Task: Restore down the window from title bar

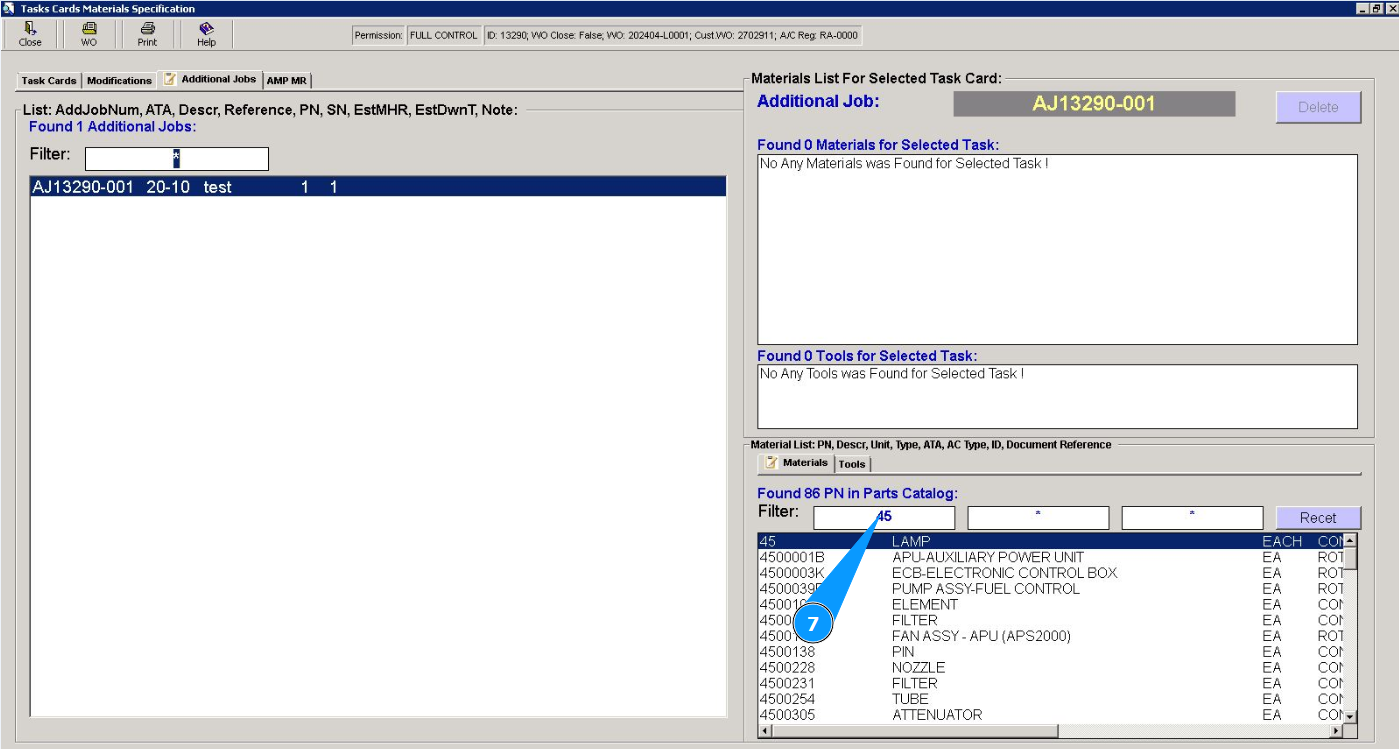Action: tap(1376, 8)
